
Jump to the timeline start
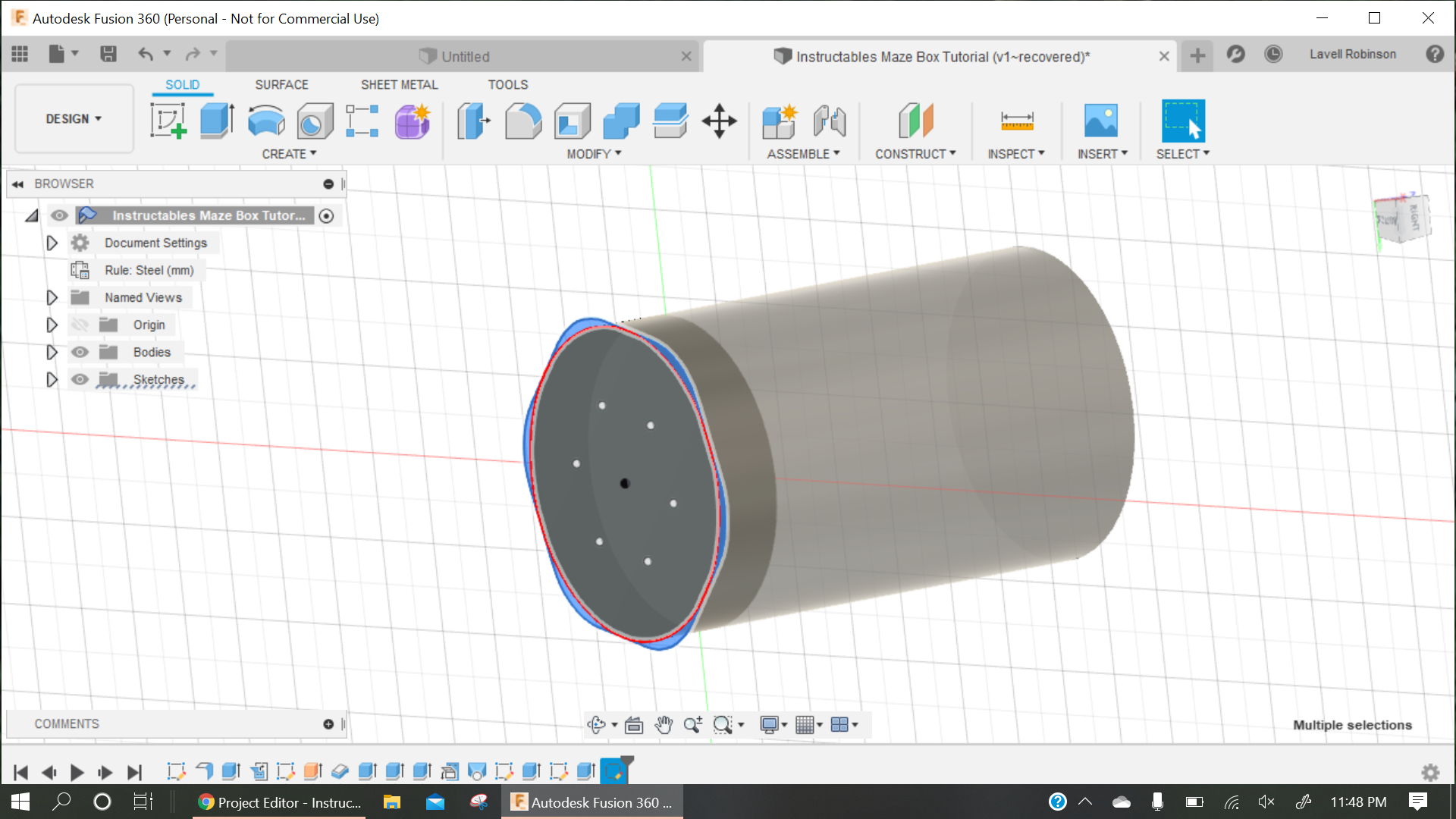pyautogui.click(x=20, y=772)
